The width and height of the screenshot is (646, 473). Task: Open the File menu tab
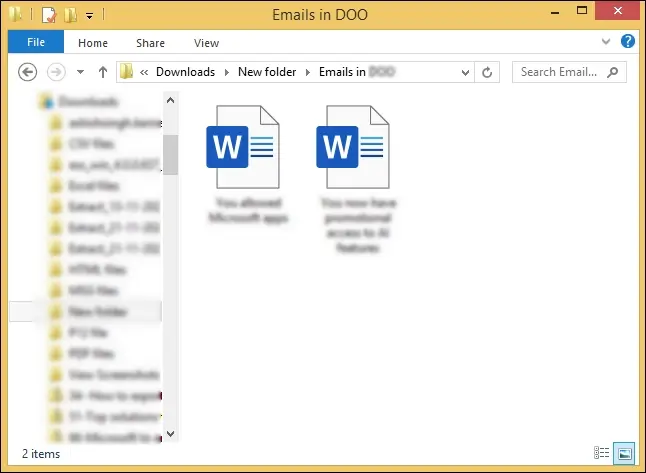[36, 42]
